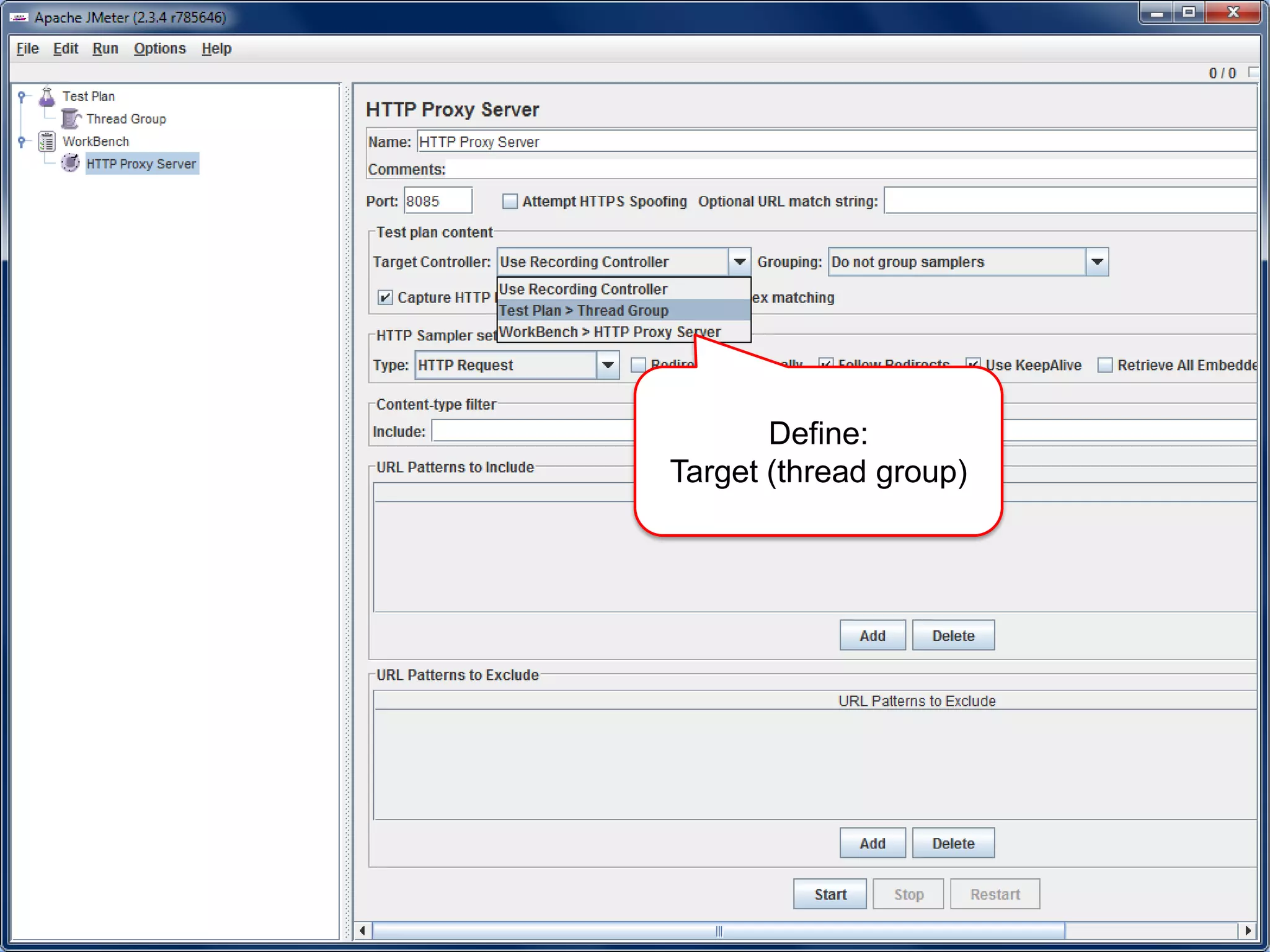Click the HTTP Proxy Server panel heading
1270x952 pixels.
point(452,109)
